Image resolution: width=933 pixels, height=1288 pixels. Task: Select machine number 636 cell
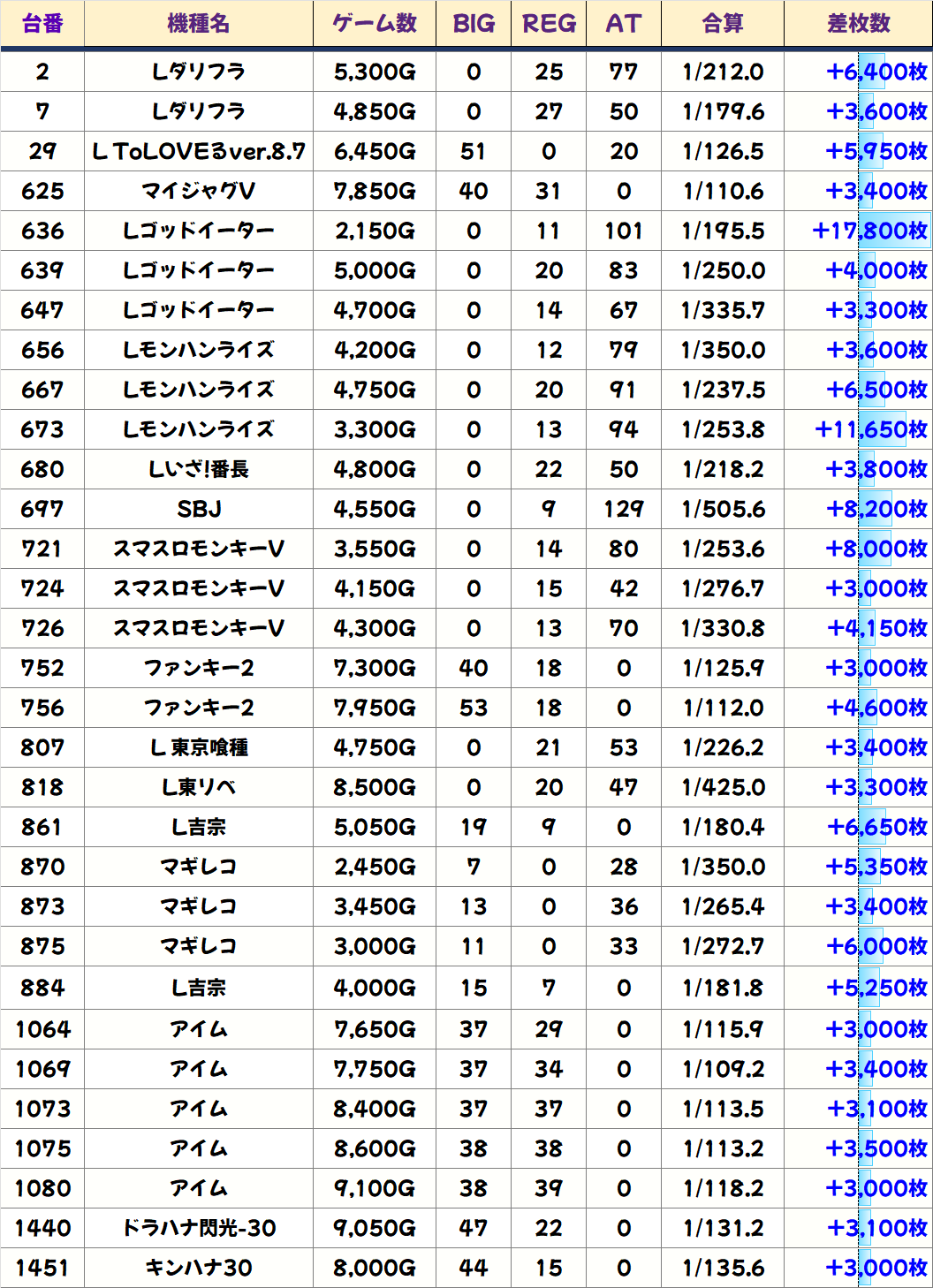[x=42, y=231]
